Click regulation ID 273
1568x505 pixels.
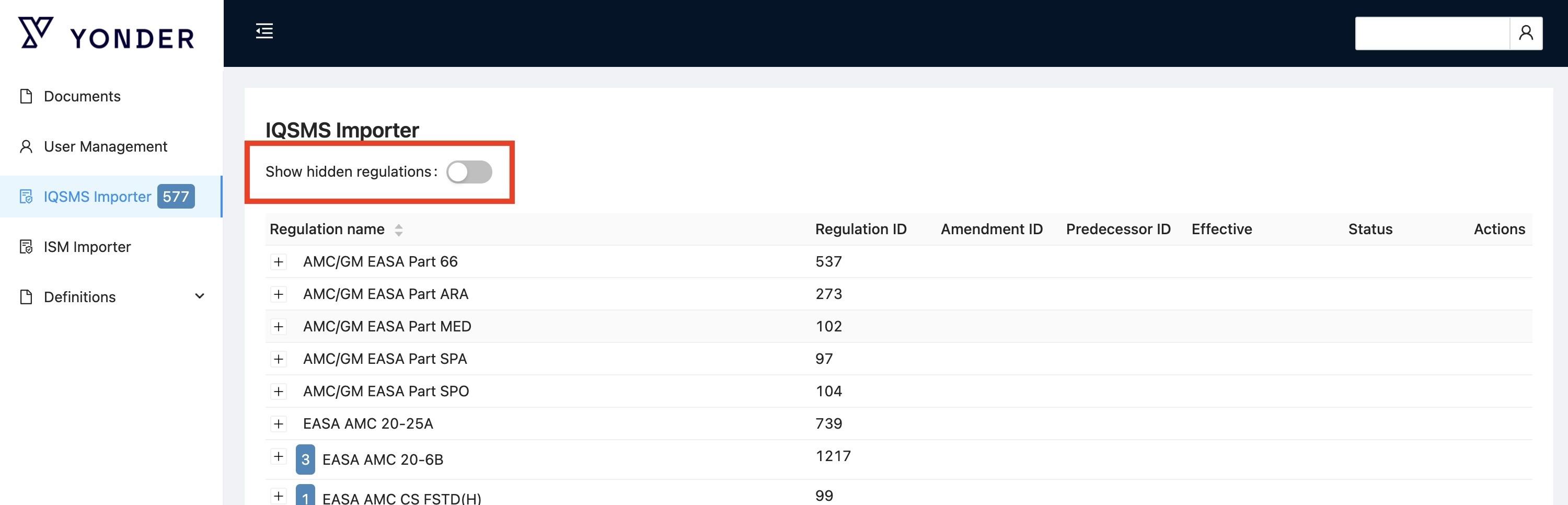(828, 294)
